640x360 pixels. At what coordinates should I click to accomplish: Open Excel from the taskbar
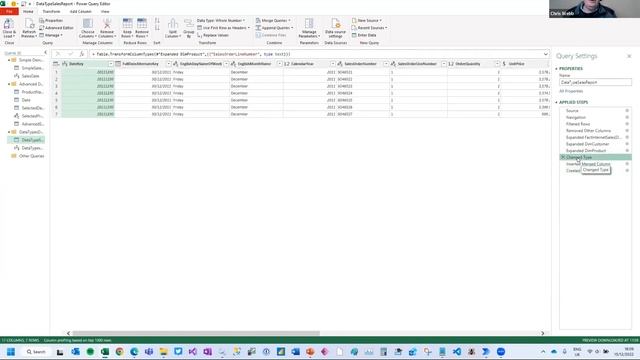pos(105,352)
